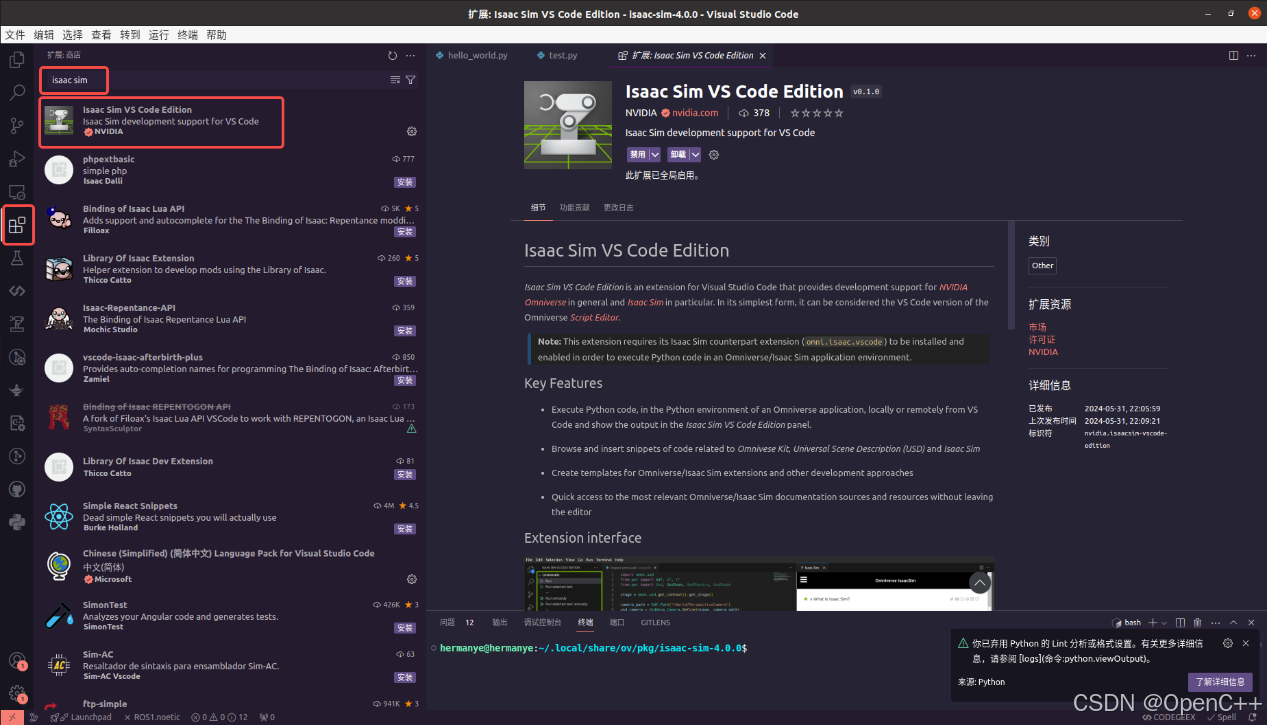1267x725 pixels.
Task: Clear extension search results
Action: tap(395, 80)
